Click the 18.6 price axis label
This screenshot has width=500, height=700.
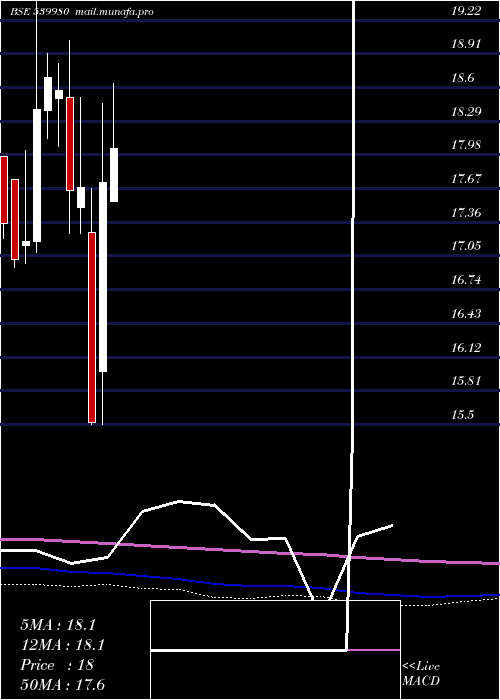463,78
